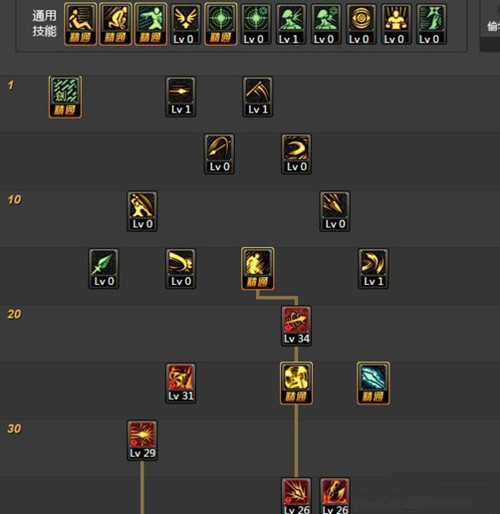Screen dimensions: 500x514
Task: Select the sliding figure mastered general skill
Action: click(80, 24)
